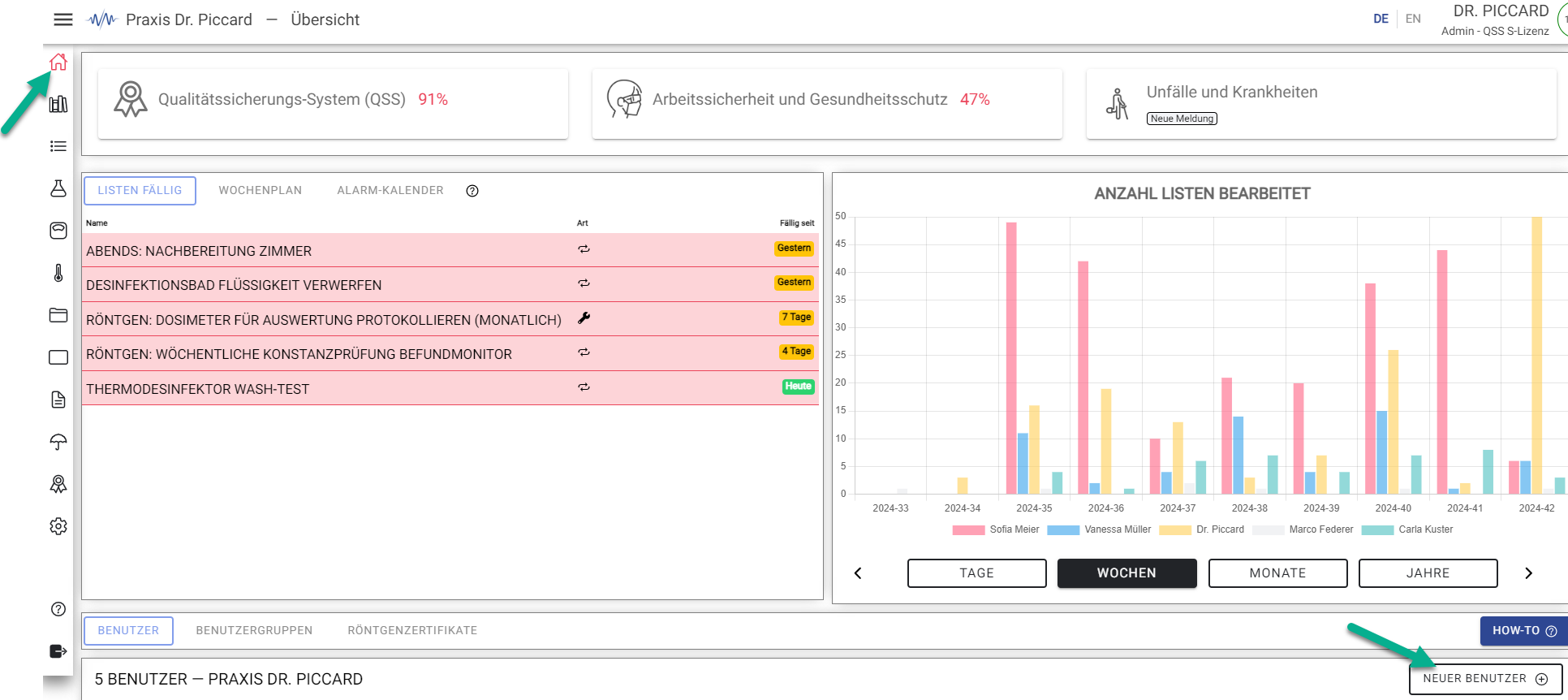Open the device sterilizer sidebar icon
Viewport: 1568px width, 700px height.
pyautogui.click(x=58, y=231)
